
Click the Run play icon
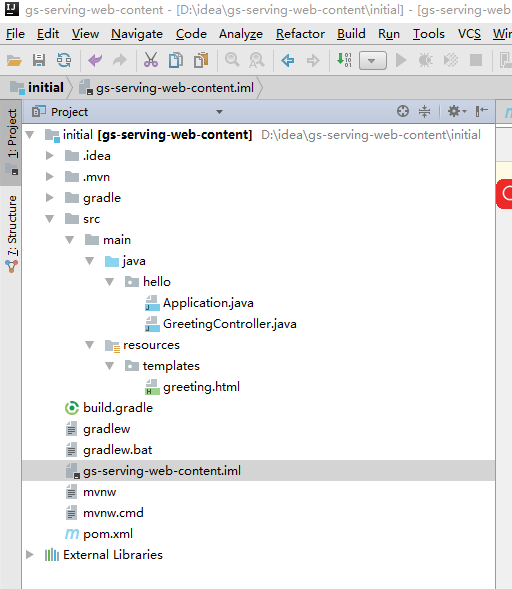pos(401,60)
